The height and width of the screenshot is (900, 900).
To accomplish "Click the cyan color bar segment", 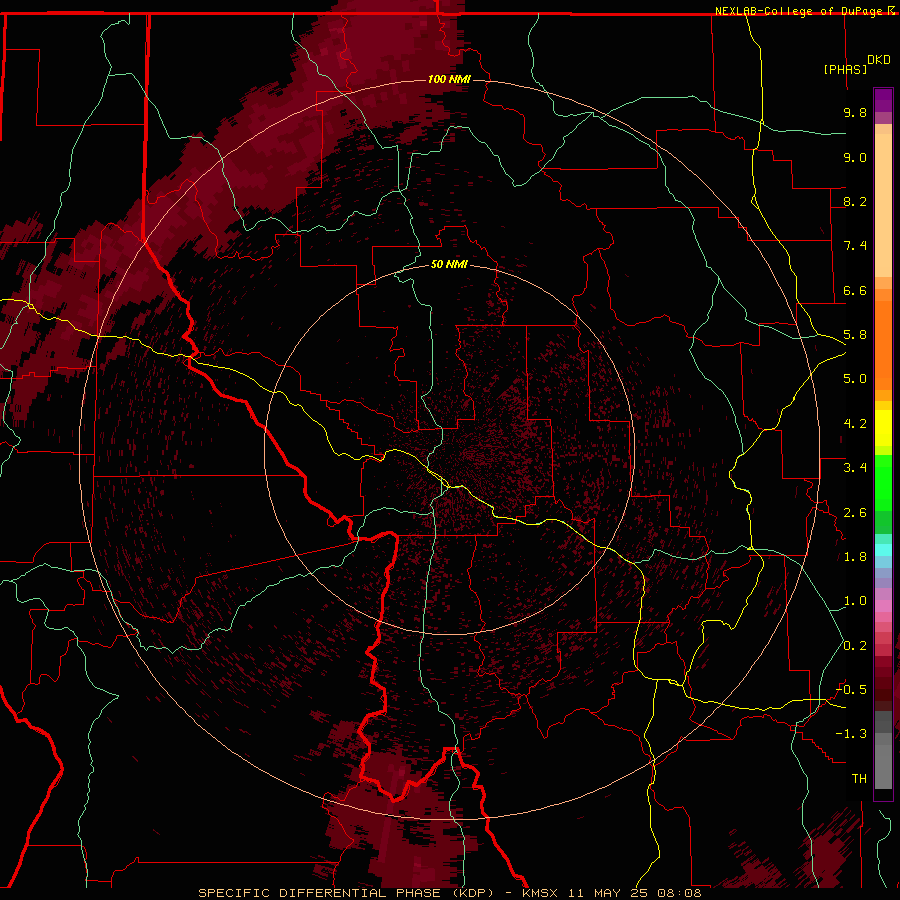I will click(x=883, y=550).
